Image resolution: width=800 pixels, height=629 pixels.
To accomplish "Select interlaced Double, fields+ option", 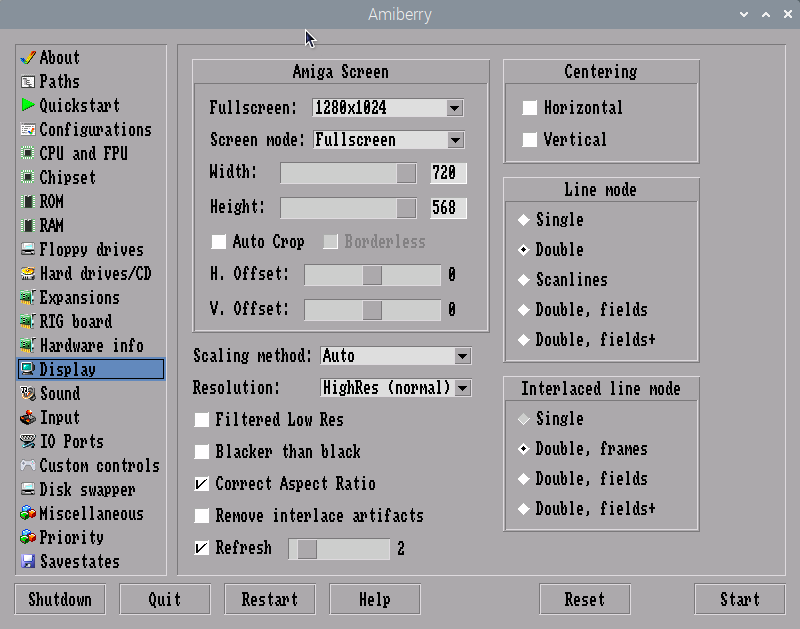I will pos(523,509).
